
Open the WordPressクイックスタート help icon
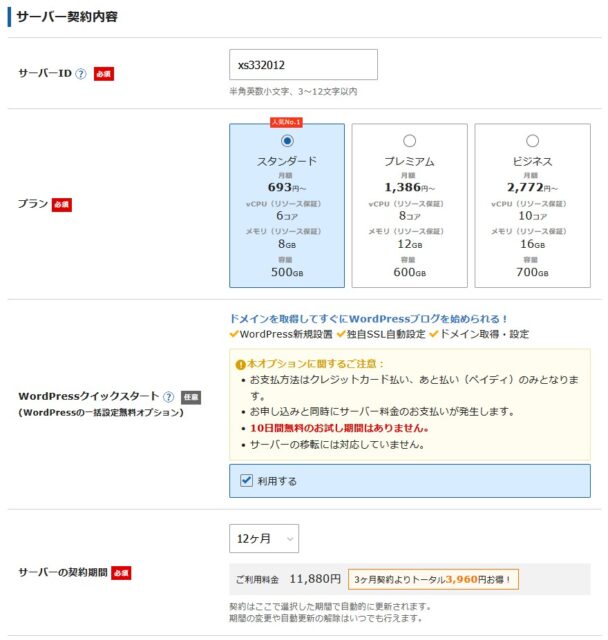(x=168, y=396)
